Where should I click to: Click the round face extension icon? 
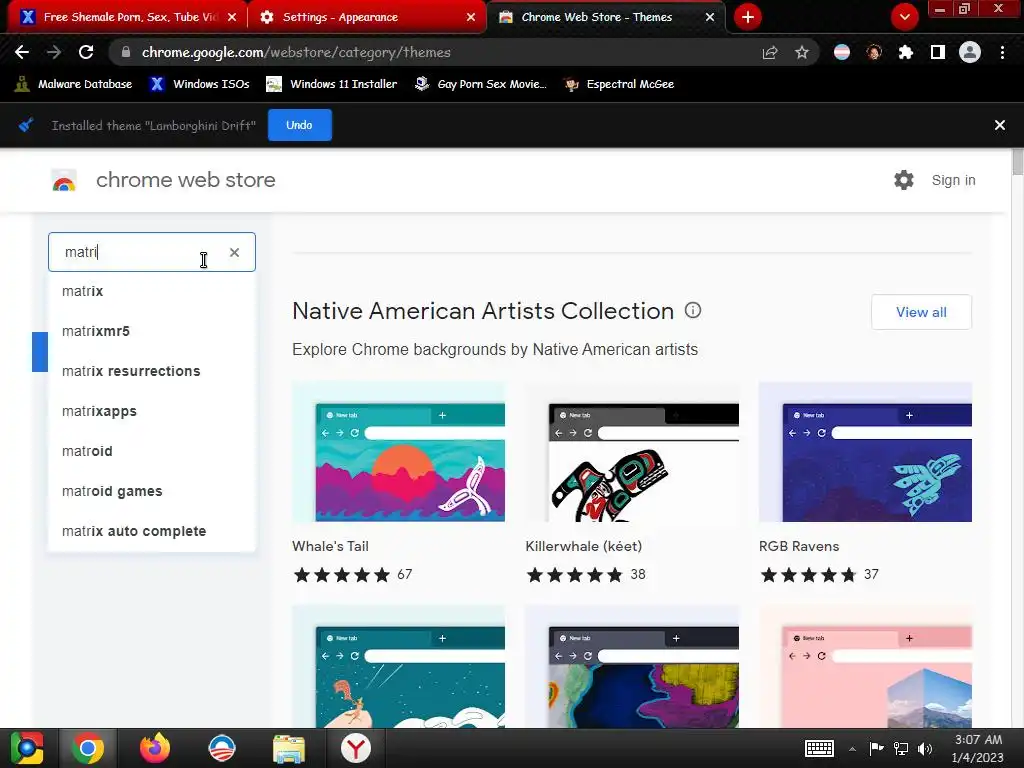click(874, 52)
